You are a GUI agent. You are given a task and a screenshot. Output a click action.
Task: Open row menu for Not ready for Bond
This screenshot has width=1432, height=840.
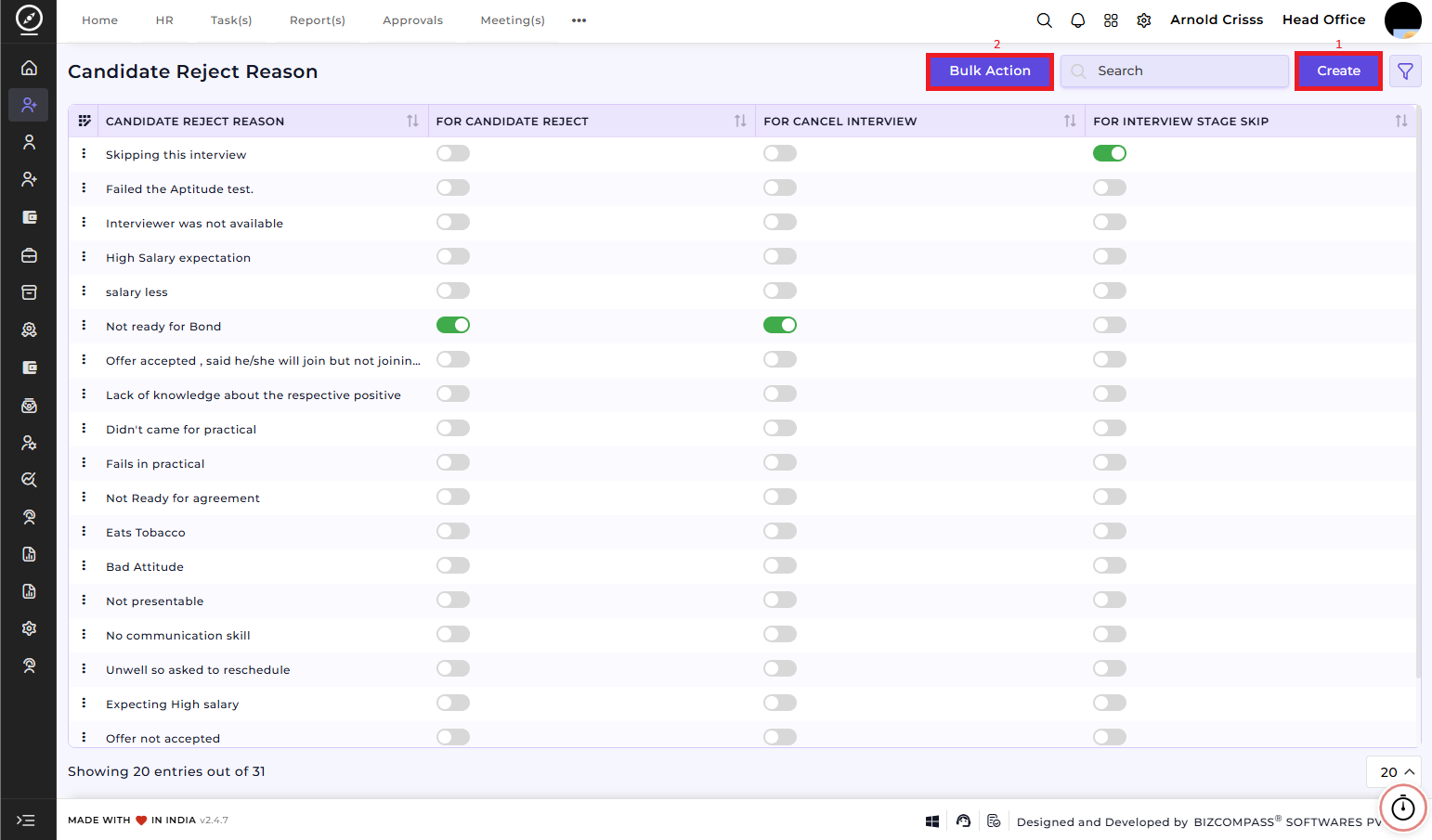84,325
